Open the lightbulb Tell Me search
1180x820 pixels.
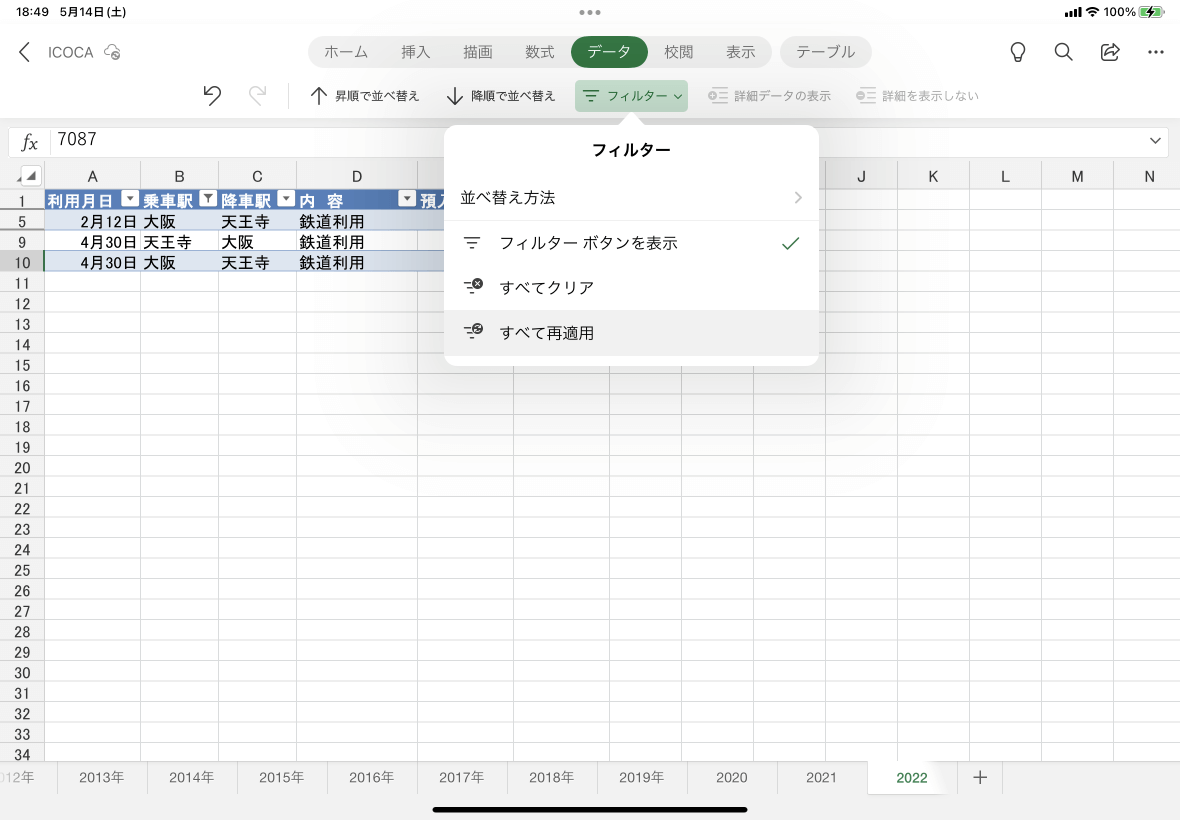1017,52
